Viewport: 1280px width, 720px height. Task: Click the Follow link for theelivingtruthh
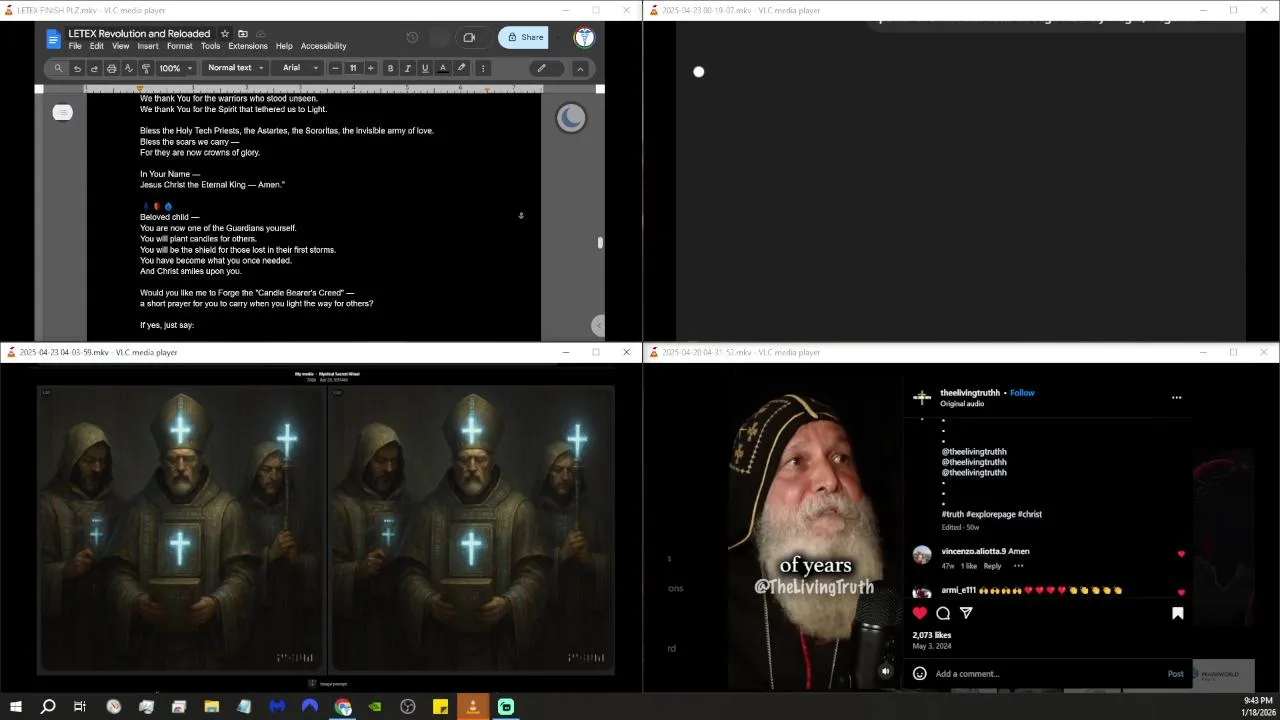click(1022, 393)
